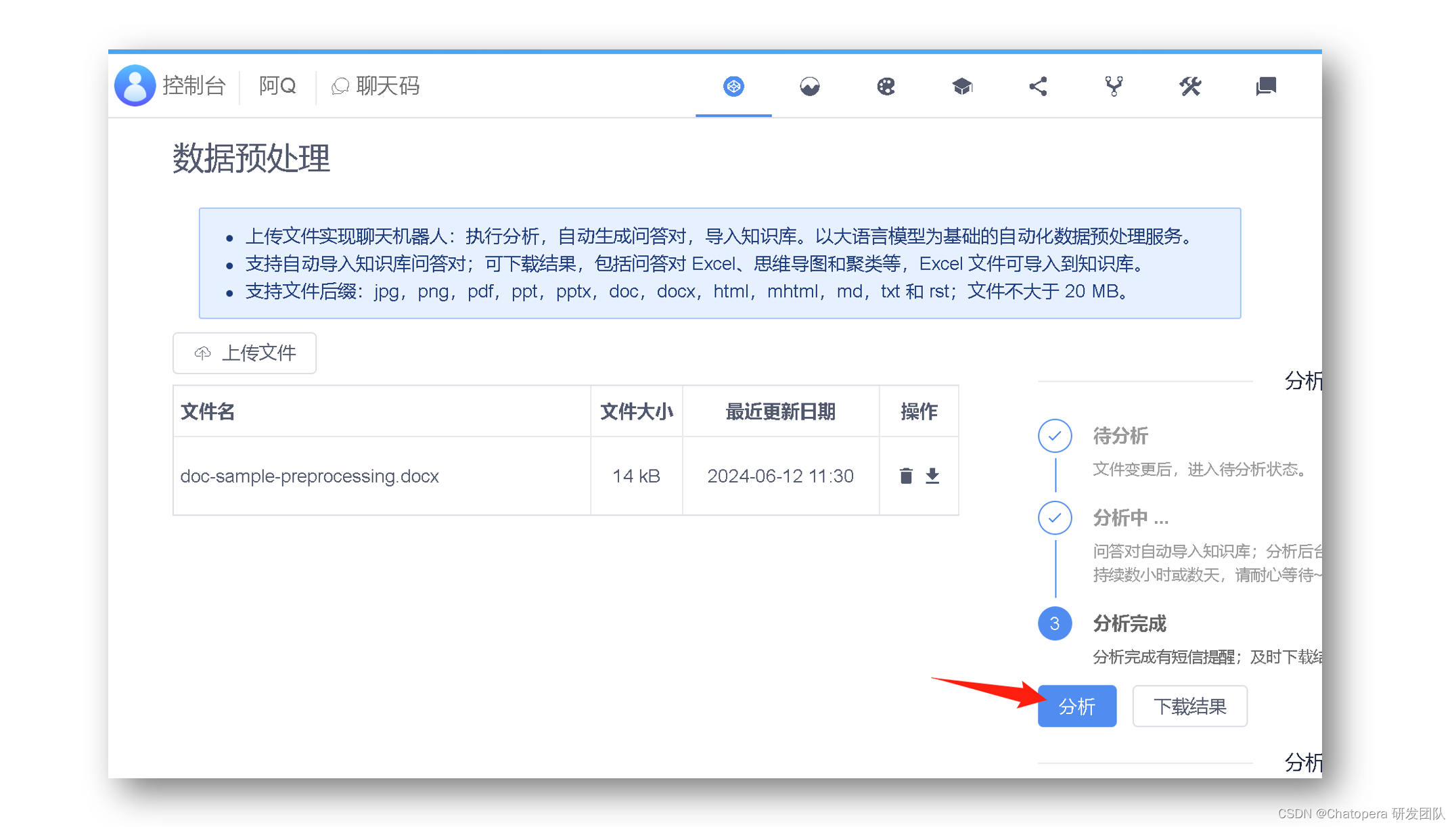Click the fork branch icon
This screenshot has height=827, width=1456.
pyautogui.click(x=1114, y=86)
